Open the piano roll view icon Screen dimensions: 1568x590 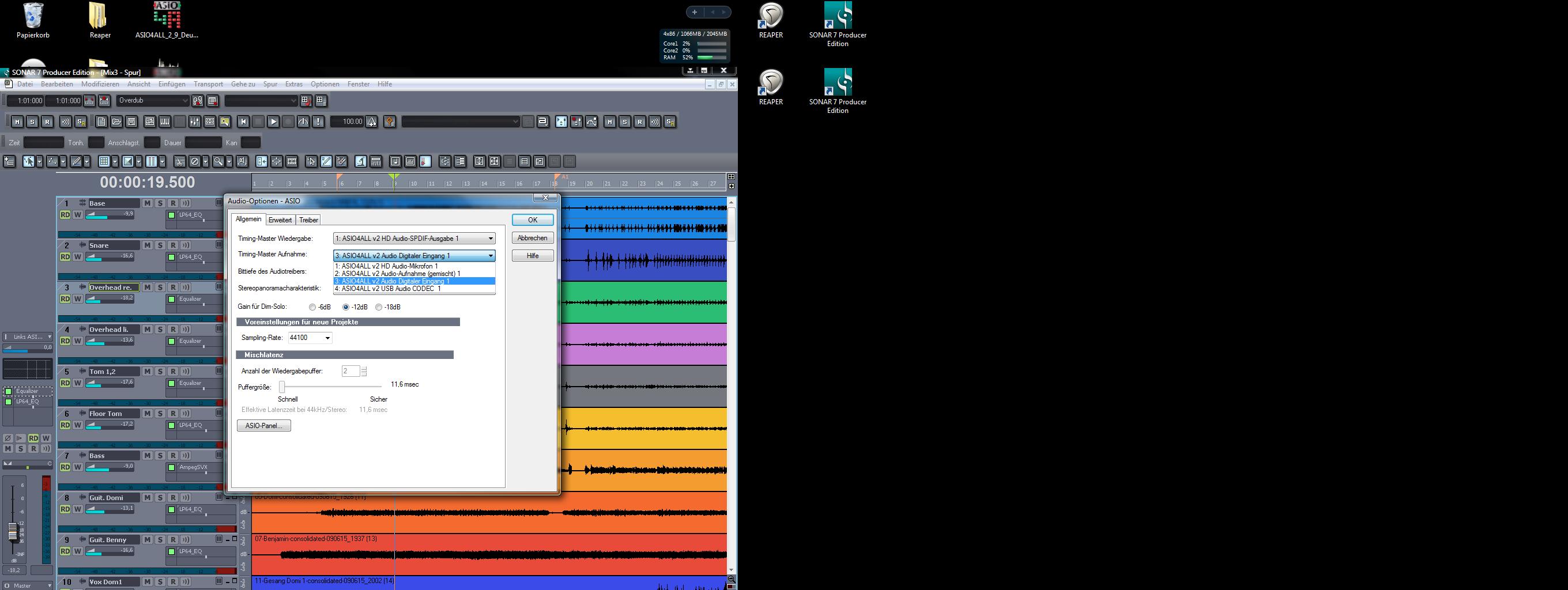click(165, 122)
